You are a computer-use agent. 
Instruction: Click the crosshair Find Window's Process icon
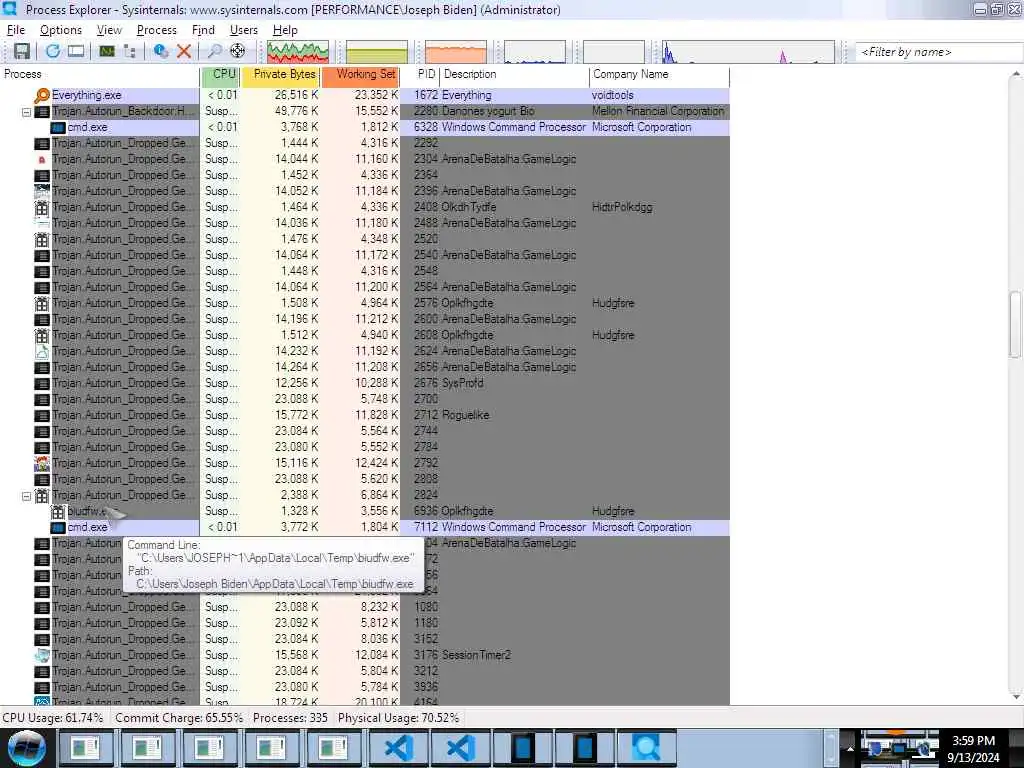[x=238, y=51]
